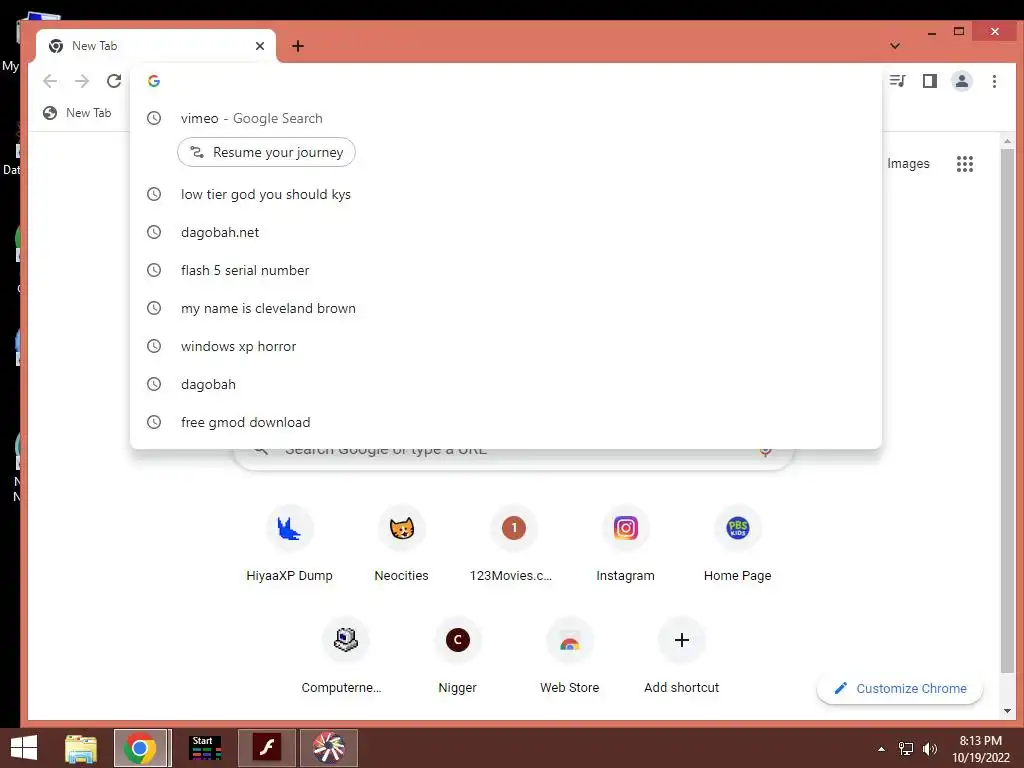Open a new tab with the plus button
1024x768 pixels.
point(298,46)
